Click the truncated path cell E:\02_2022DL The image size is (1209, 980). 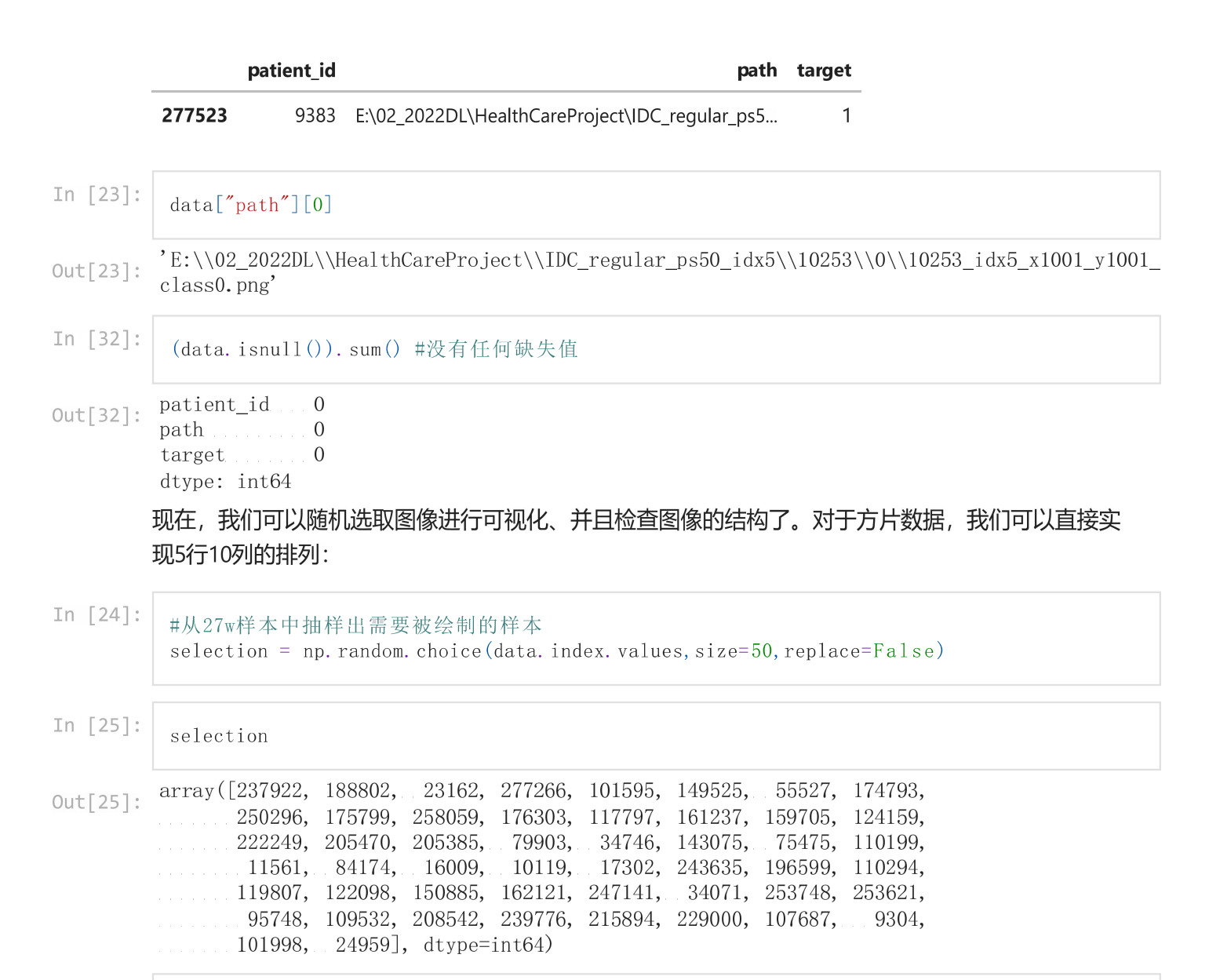566,116
